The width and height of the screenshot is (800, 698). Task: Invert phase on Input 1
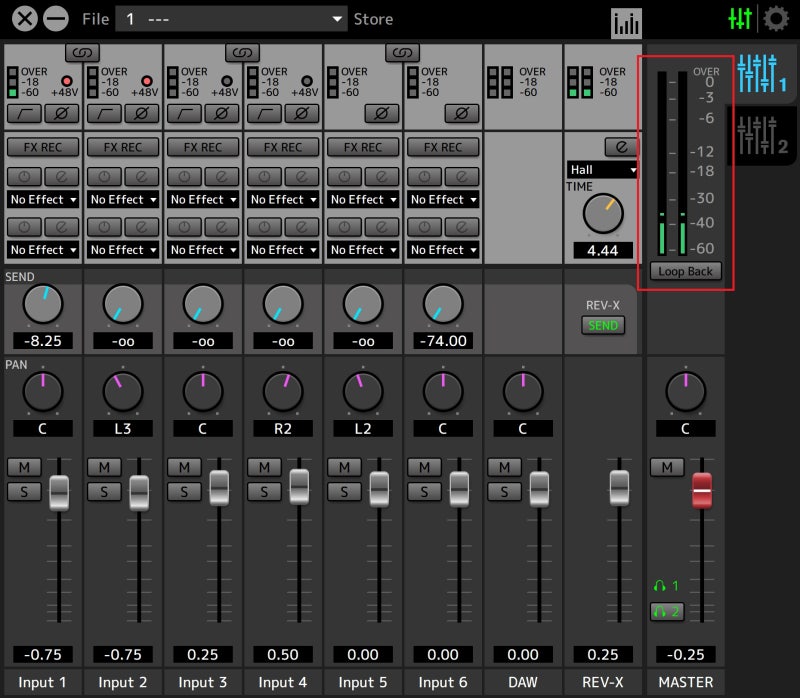(x=62, y=114)
